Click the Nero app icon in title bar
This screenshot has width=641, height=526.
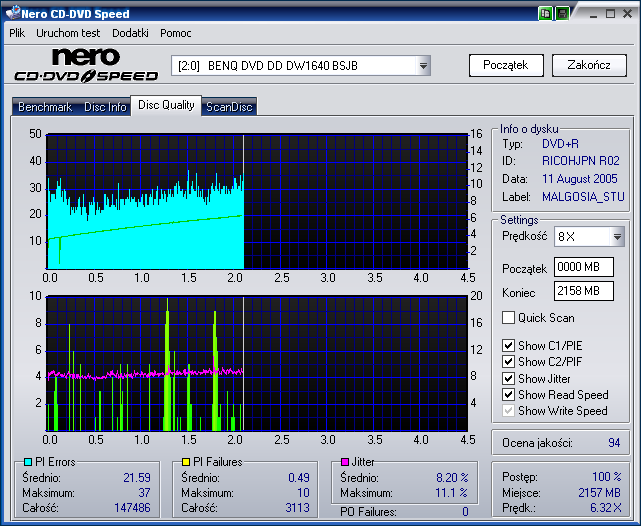tap(13, 12)
